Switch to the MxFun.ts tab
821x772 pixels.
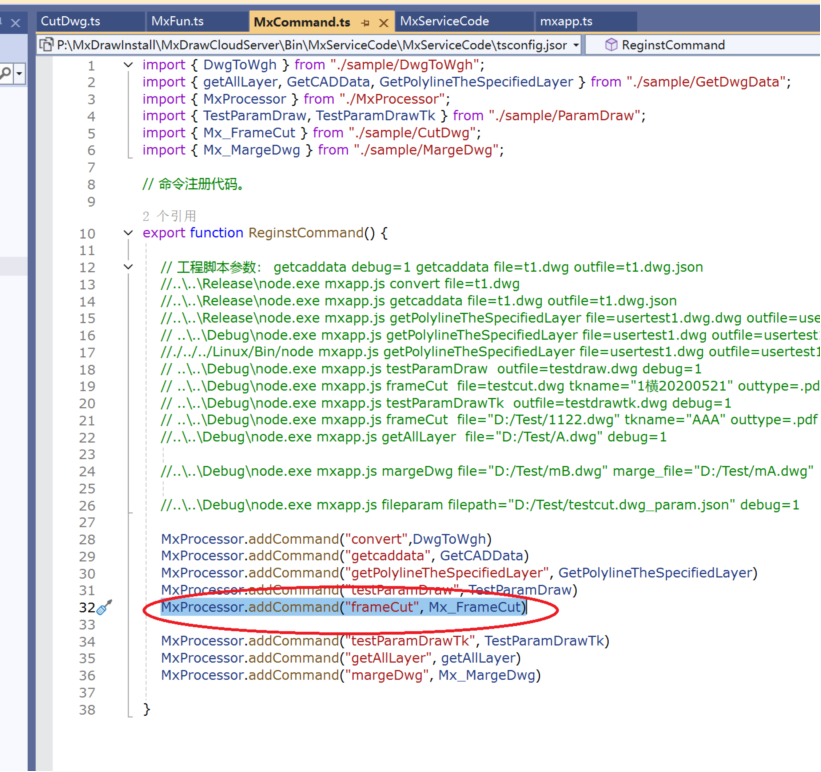coord(177,21)
